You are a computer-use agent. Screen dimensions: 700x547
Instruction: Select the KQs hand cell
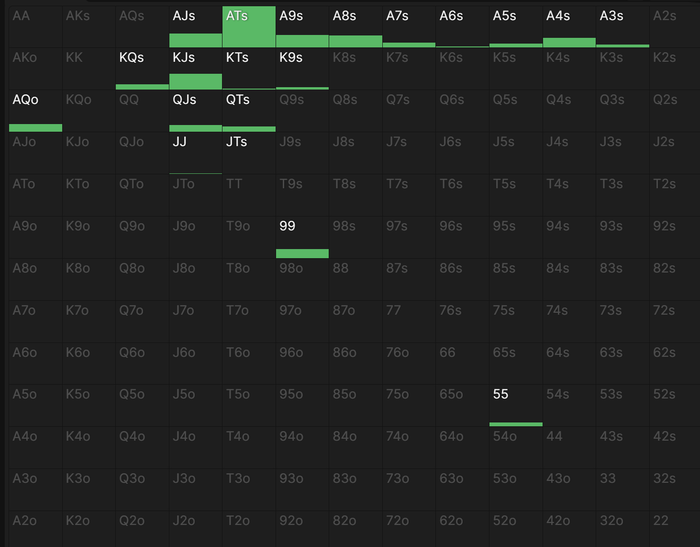point(142,69)
